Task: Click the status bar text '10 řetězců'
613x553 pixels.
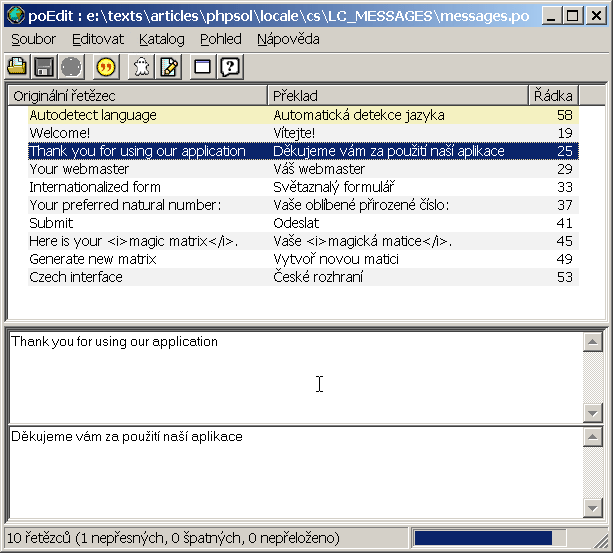Action: pos(39,538)
